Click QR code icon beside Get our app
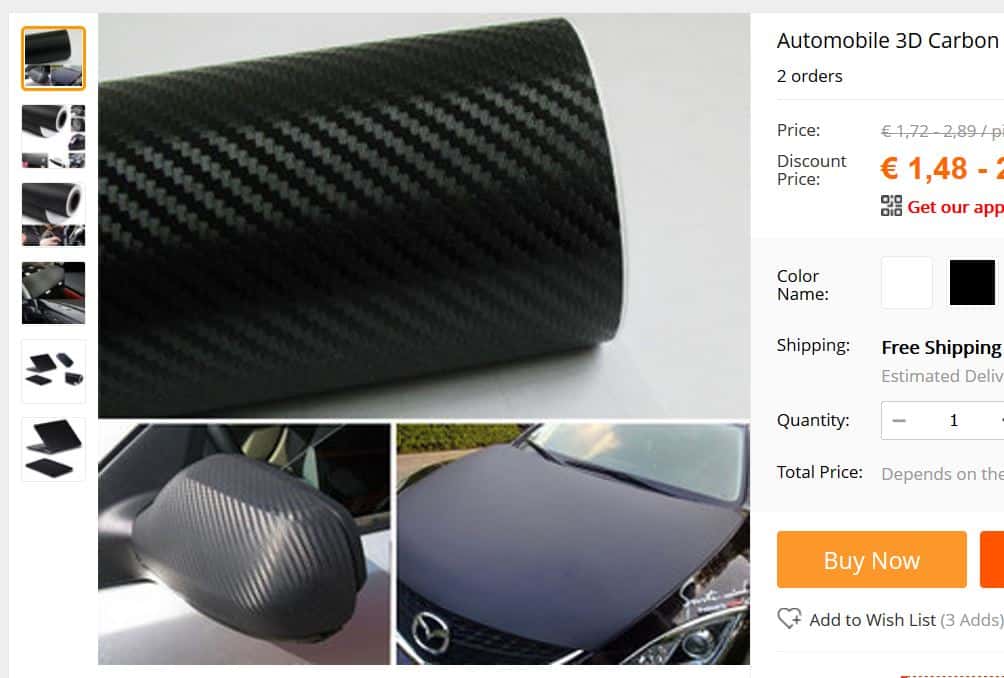Viewport: 1004px width, 678px height. click(x=891, y=206)
